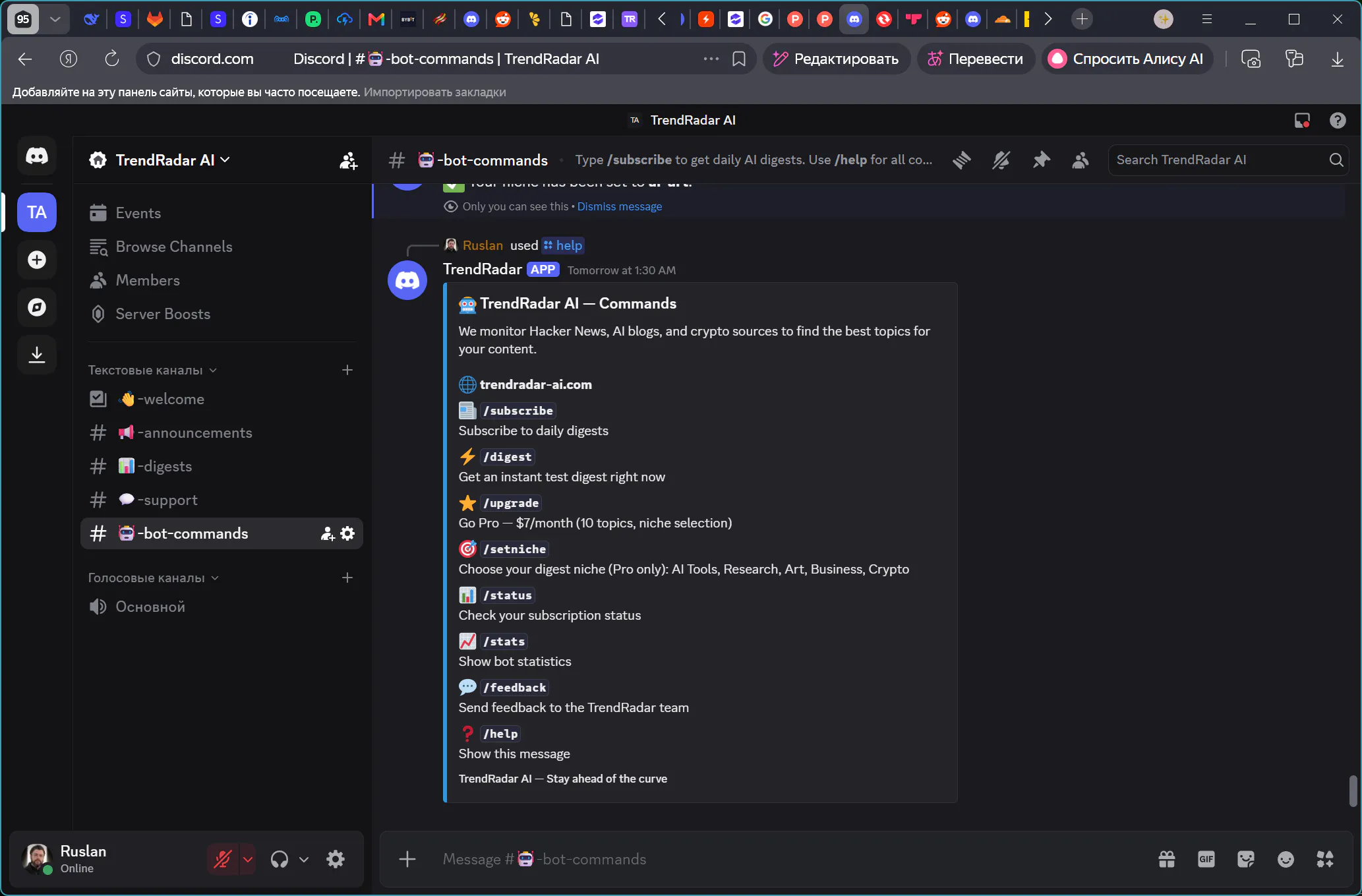The image size is (1362, 896).
Task: Toggle notification settings bell icon
Action: coord(1001,160)
